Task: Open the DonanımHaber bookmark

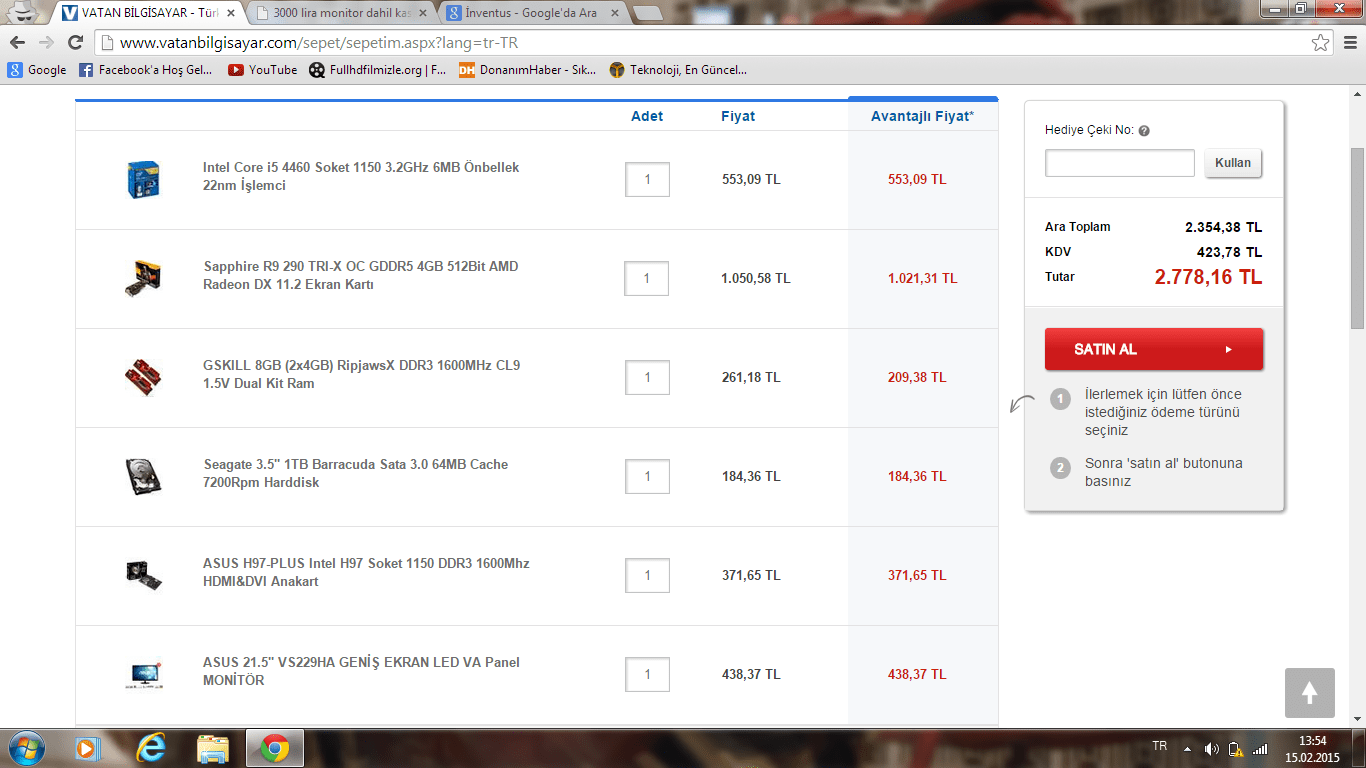Action: point(527,70)
